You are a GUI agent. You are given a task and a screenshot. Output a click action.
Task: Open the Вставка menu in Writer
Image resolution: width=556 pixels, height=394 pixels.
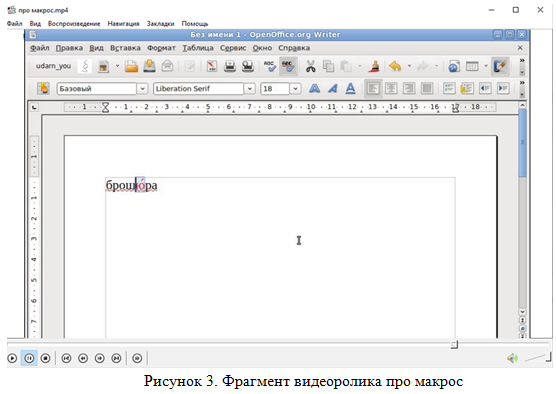point(125,48)
